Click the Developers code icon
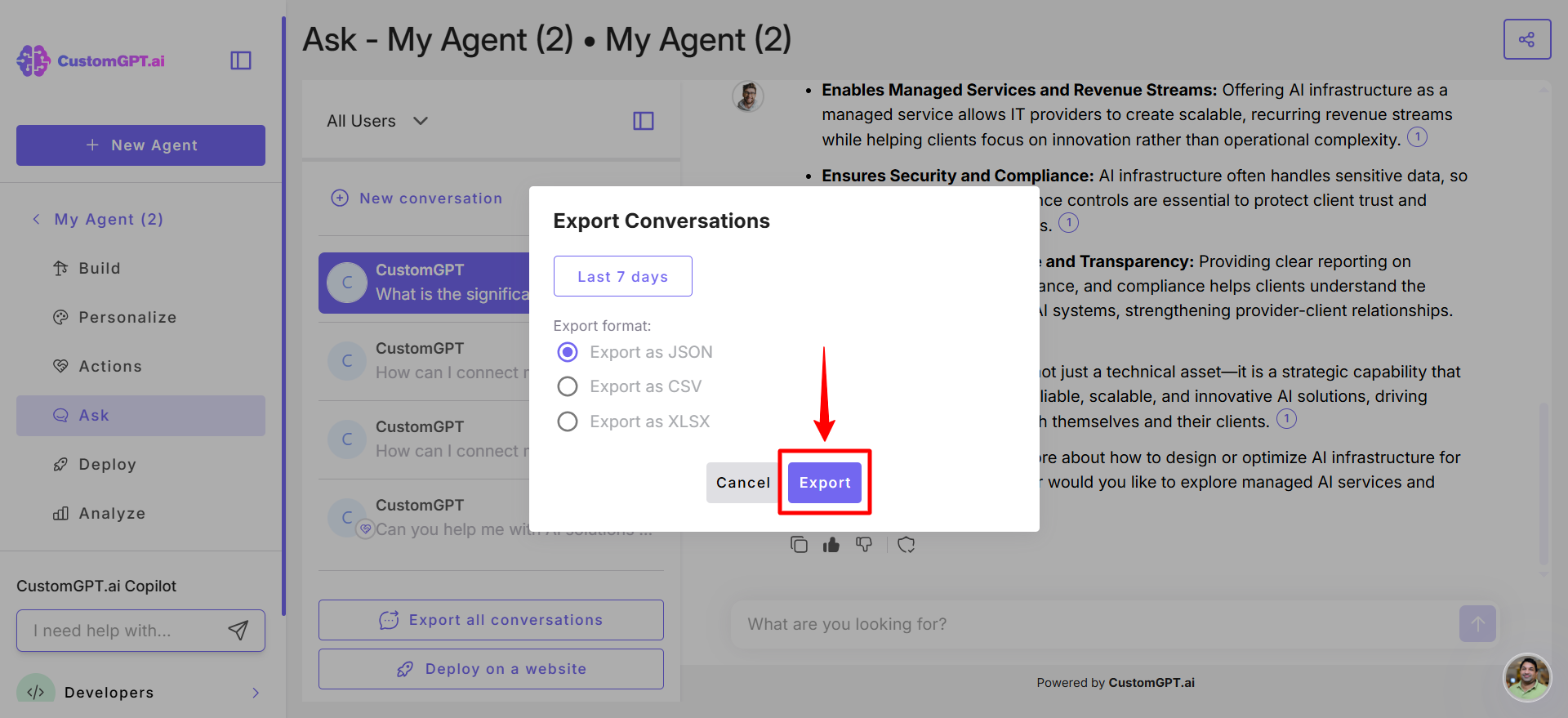This screenshot has width=1568, height=718. [36, 691]
